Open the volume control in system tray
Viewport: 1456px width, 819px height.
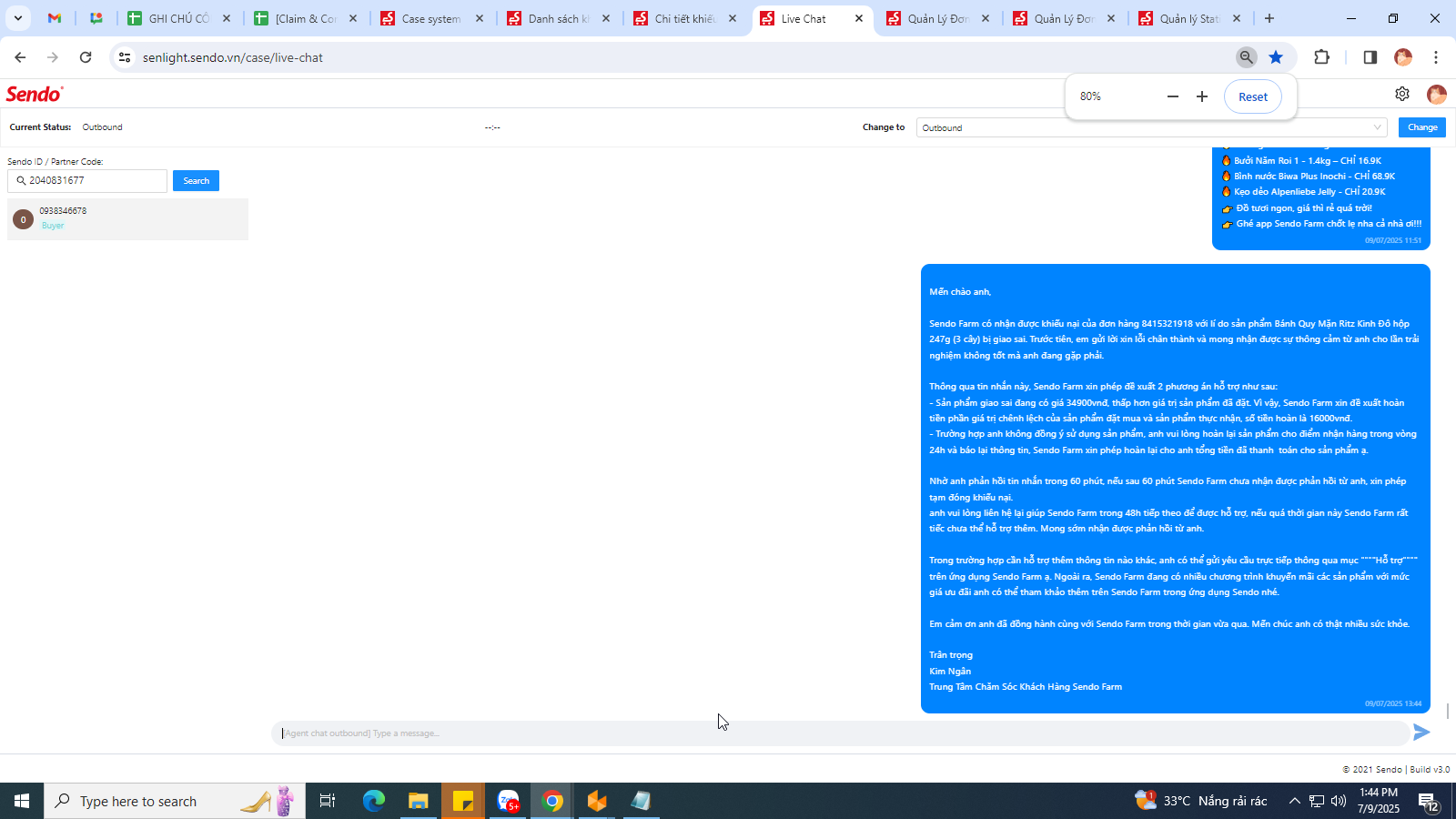point(1339,801)
